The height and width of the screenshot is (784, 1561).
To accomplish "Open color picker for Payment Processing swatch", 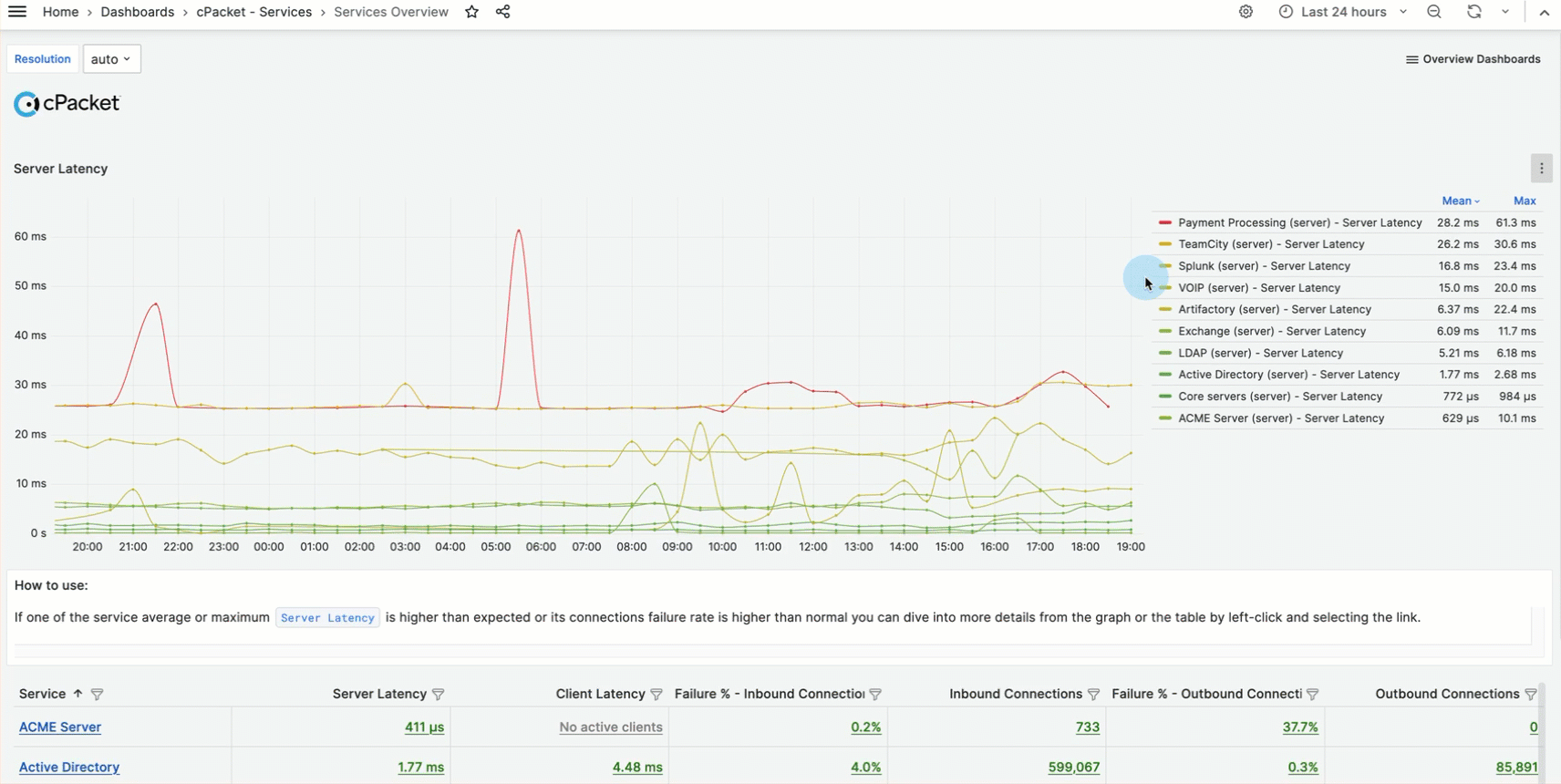I will point(1164,222).
